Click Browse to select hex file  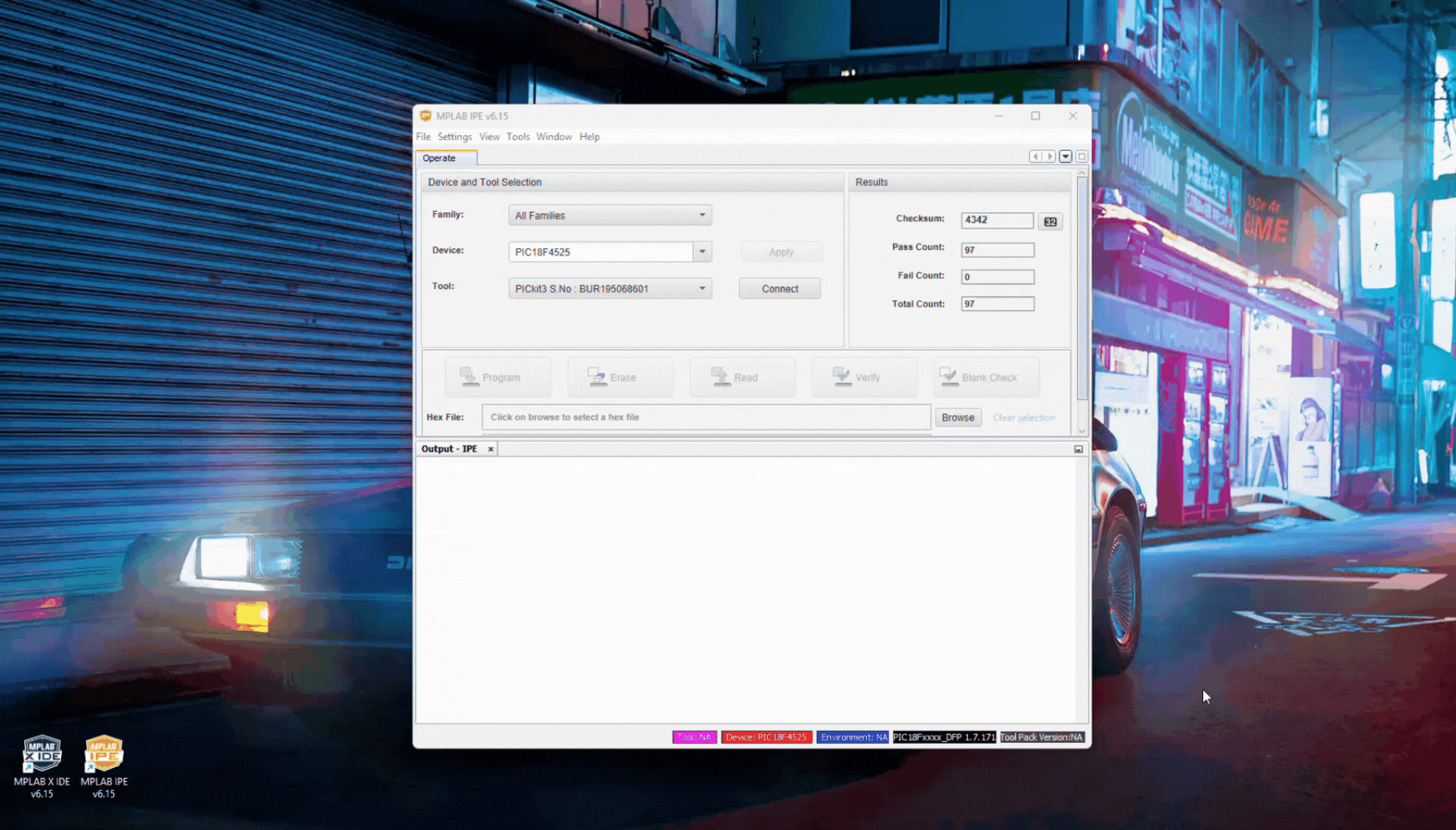coord(957,417)
